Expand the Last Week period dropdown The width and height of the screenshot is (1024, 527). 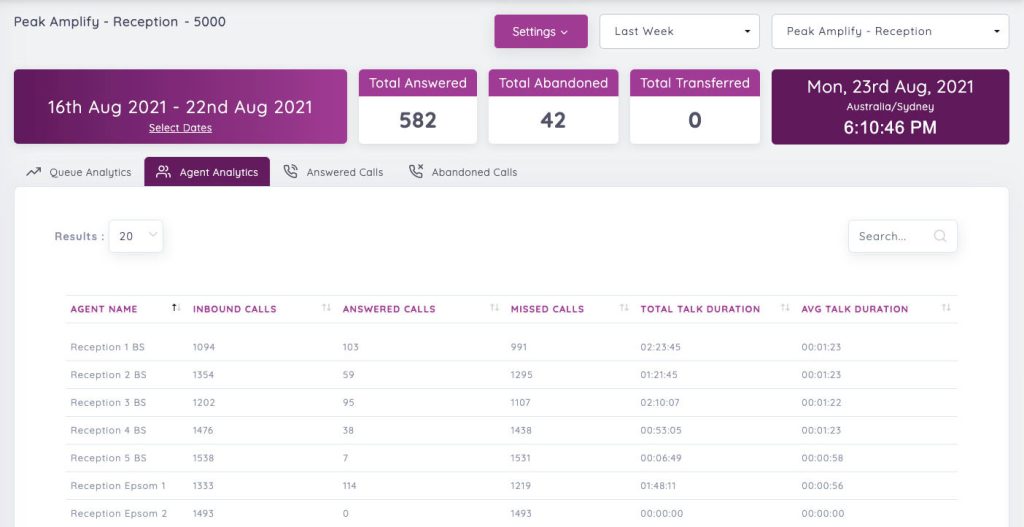679,32
